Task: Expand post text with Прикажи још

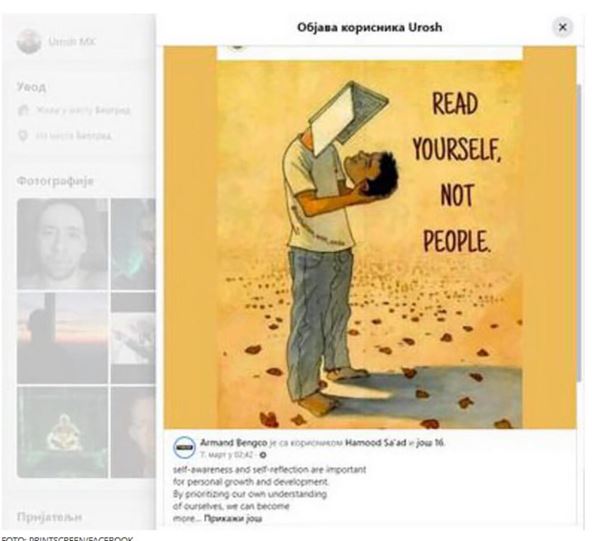Action: click(x=233, y=518)
